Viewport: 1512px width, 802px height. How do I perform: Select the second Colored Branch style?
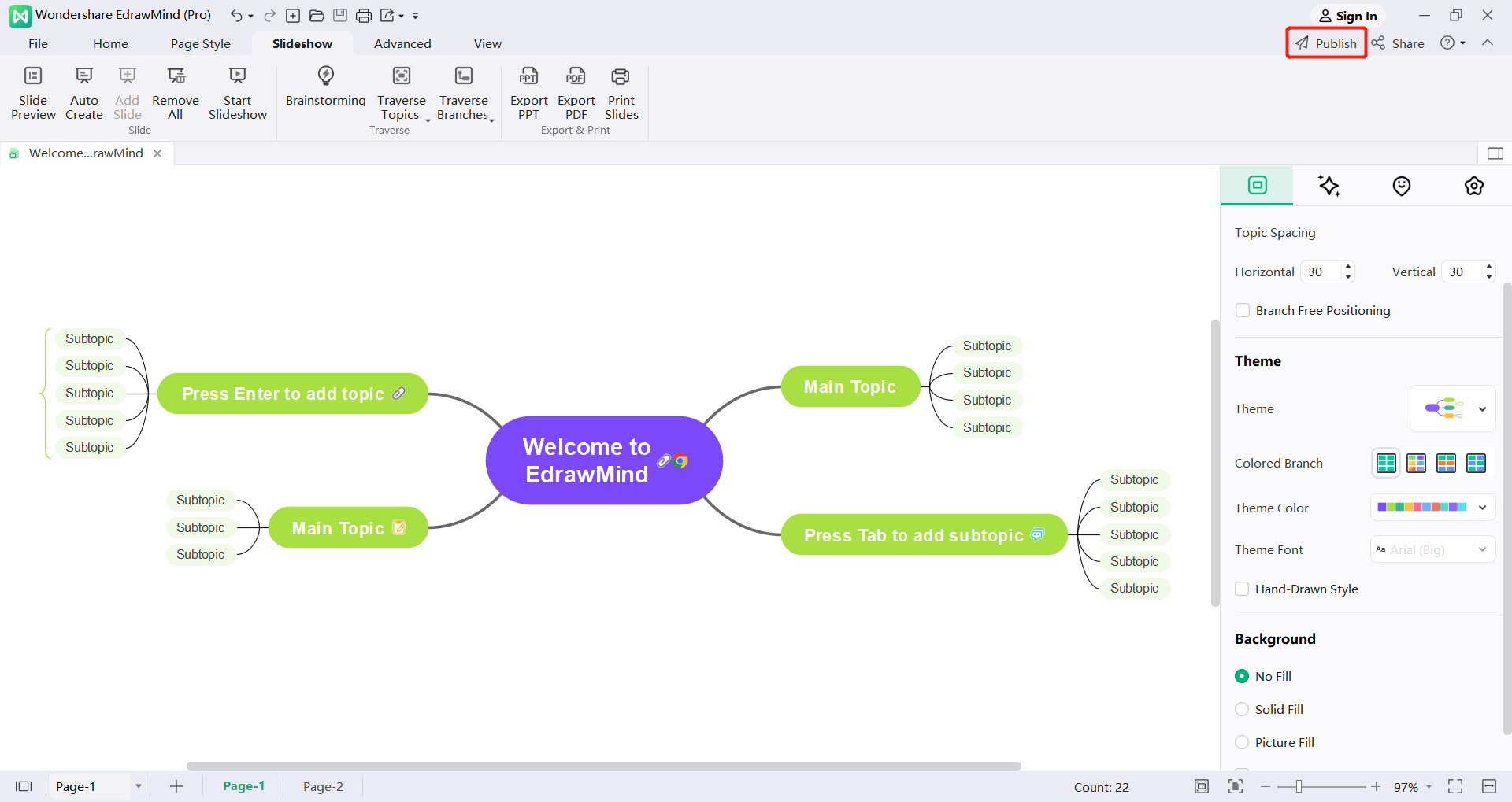(x=1416, y=463)
